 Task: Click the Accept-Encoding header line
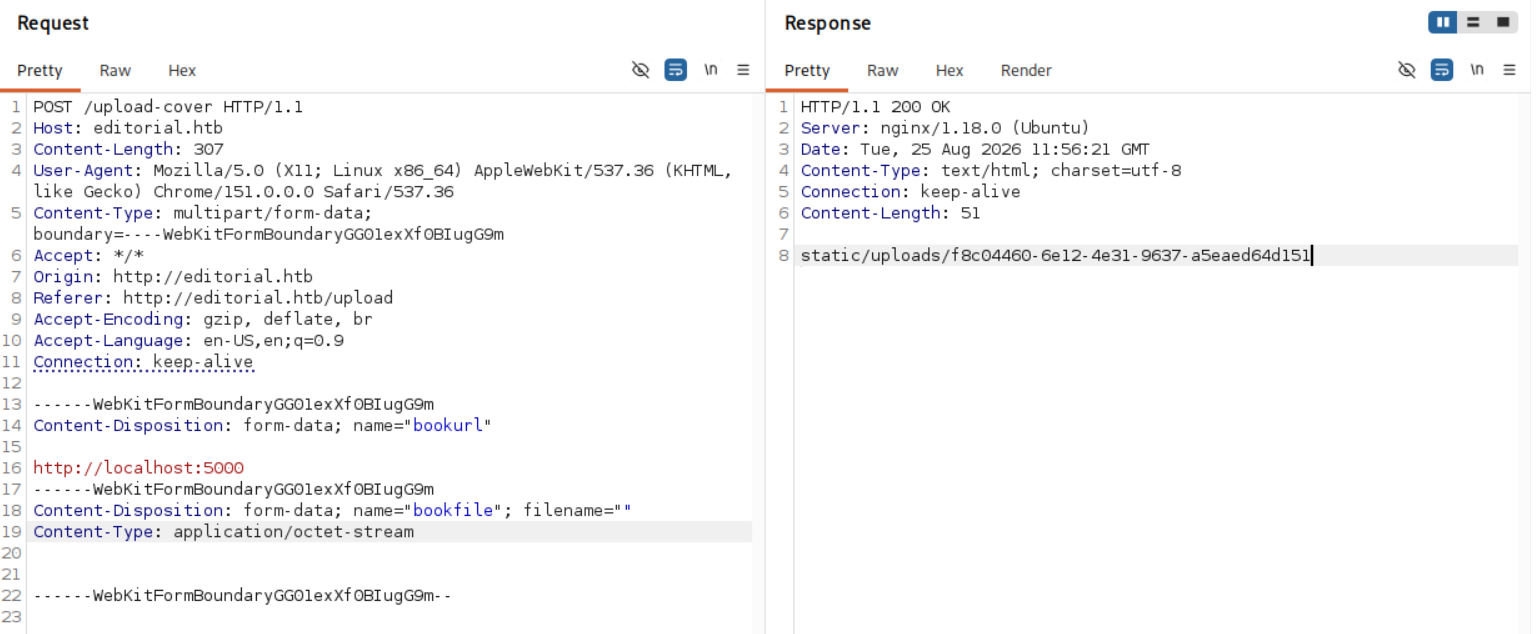pyautogui.click(x=203, y=319)
